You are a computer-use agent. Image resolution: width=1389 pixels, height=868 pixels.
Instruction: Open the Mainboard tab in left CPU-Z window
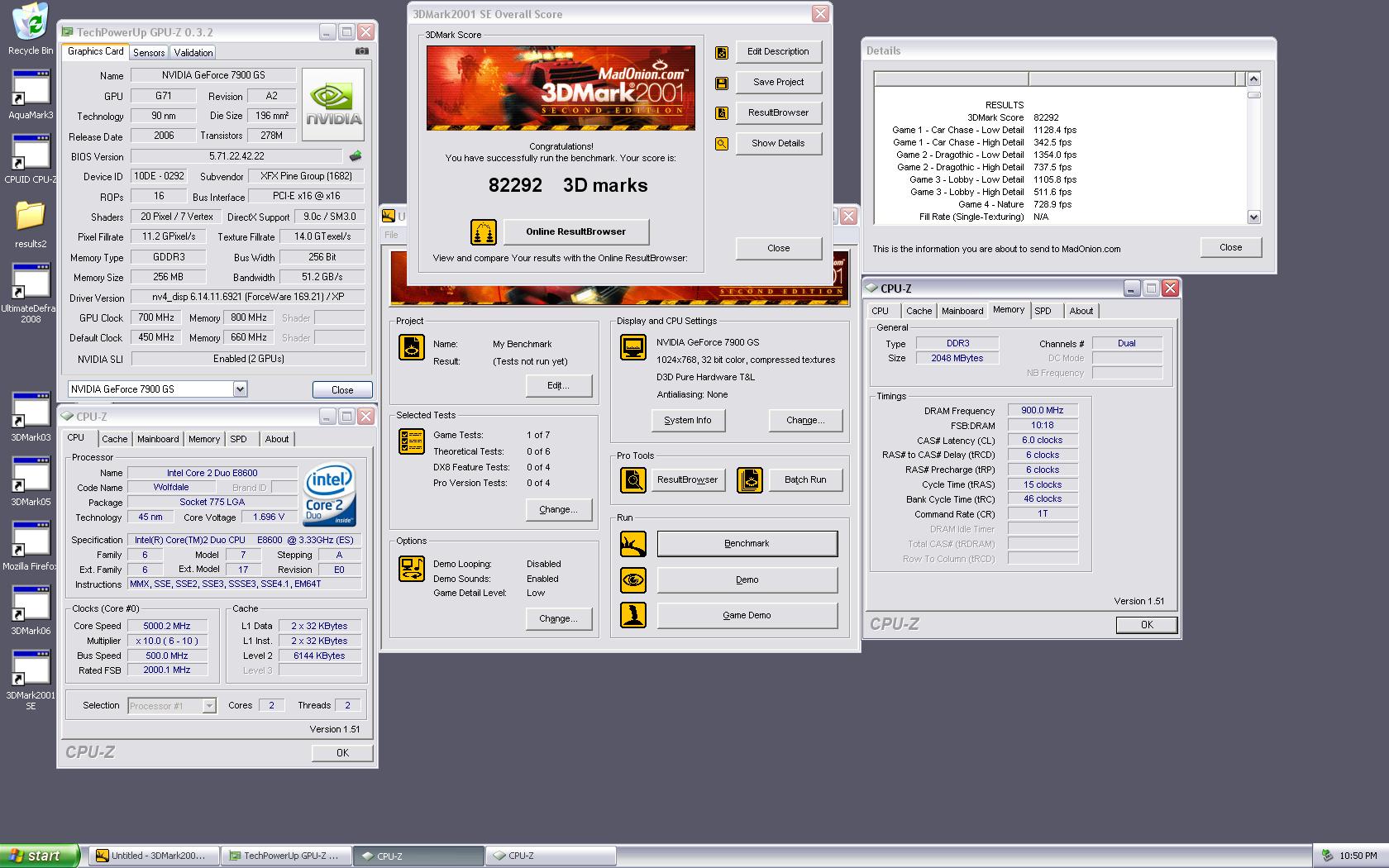click(158, 440)
